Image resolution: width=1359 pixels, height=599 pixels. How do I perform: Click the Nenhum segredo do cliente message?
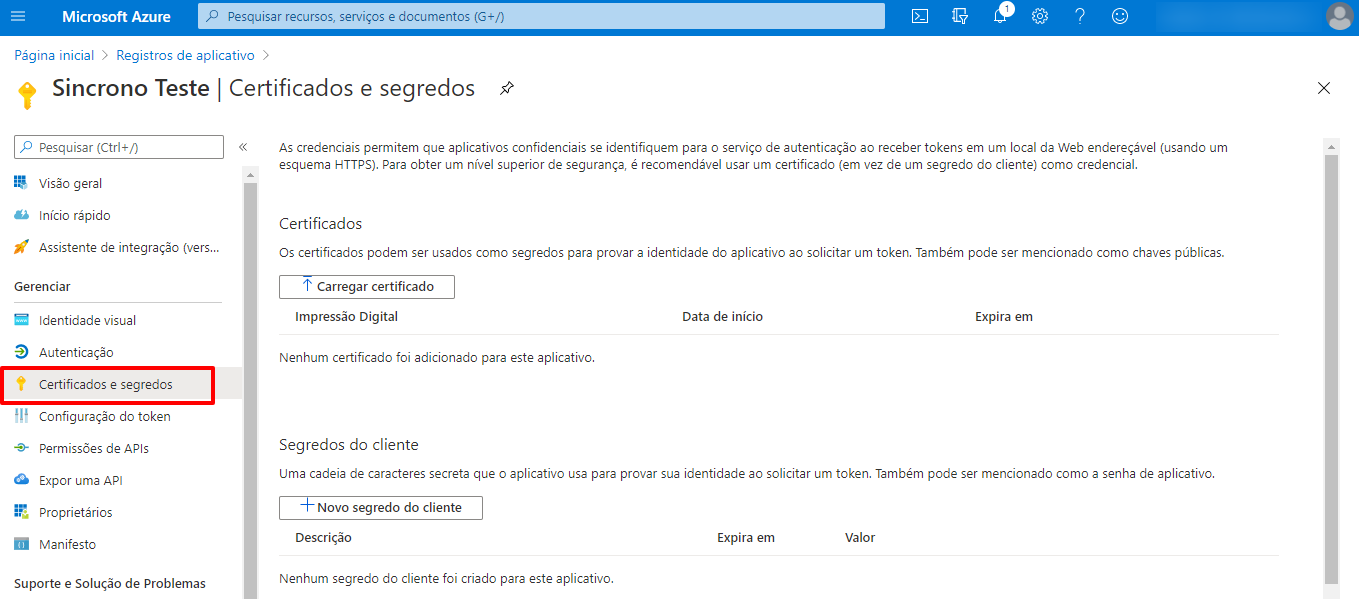(446, 578)
